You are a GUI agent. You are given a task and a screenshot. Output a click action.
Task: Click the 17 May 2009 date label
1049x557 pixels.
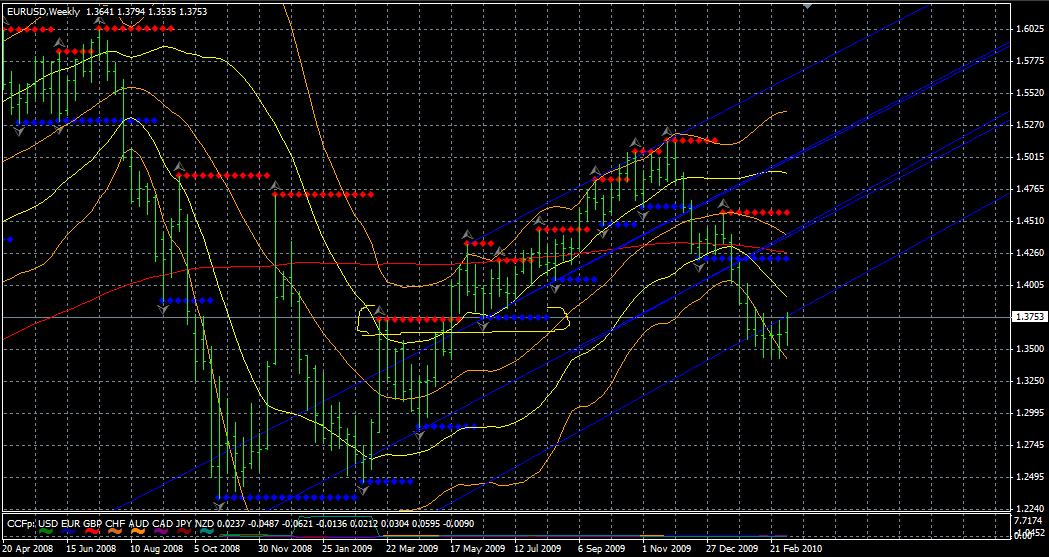coord(478,548)
